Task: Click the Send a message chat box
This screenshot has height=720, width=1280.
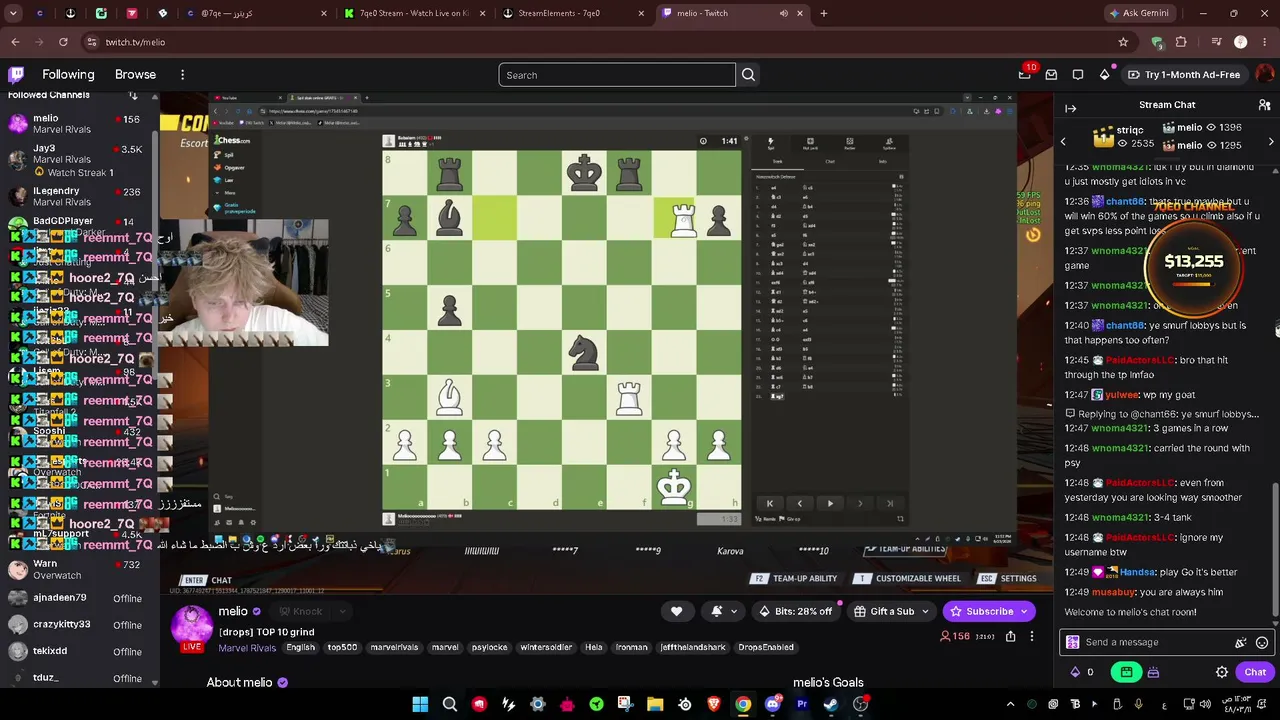Action: pos(1165,642)
